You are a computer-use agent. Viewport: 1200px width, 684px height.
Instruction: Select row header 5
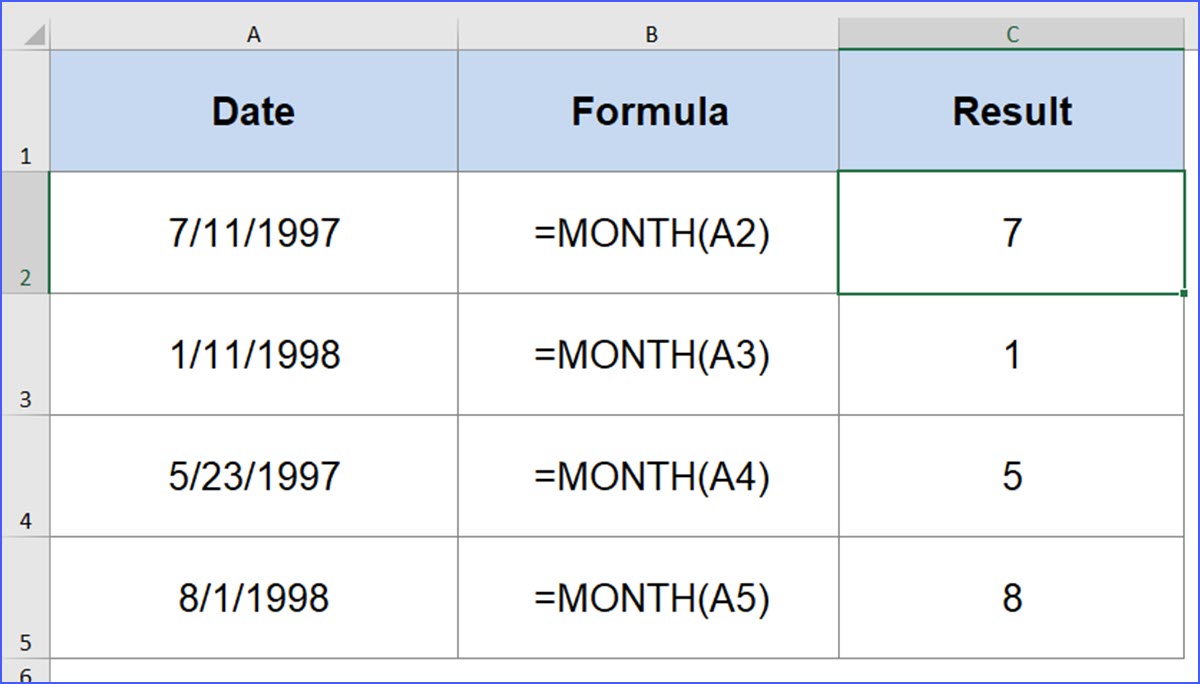(x=26, y=598)
